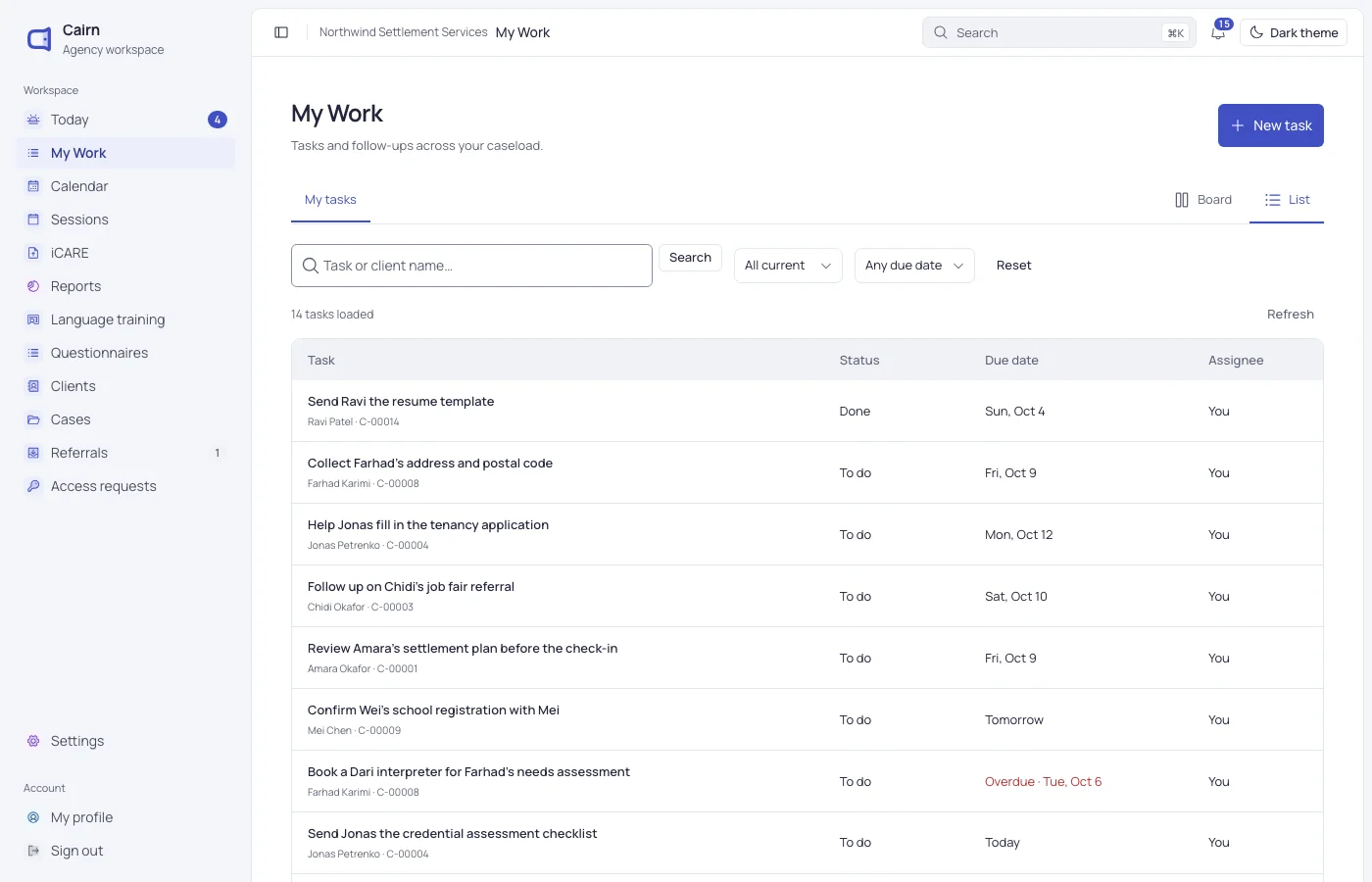1372x882 pixels.
Task: Click the Search button beside task filter
Action: (690, 258)
